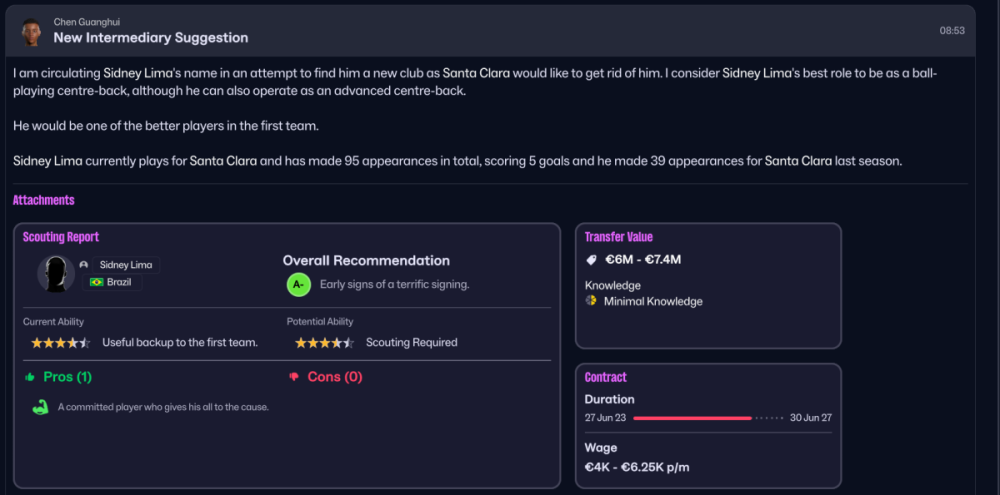Screen dimensions: 1000x495
Task: Click Chen Guanghui's avatar picture
Action: coord(32,31)
